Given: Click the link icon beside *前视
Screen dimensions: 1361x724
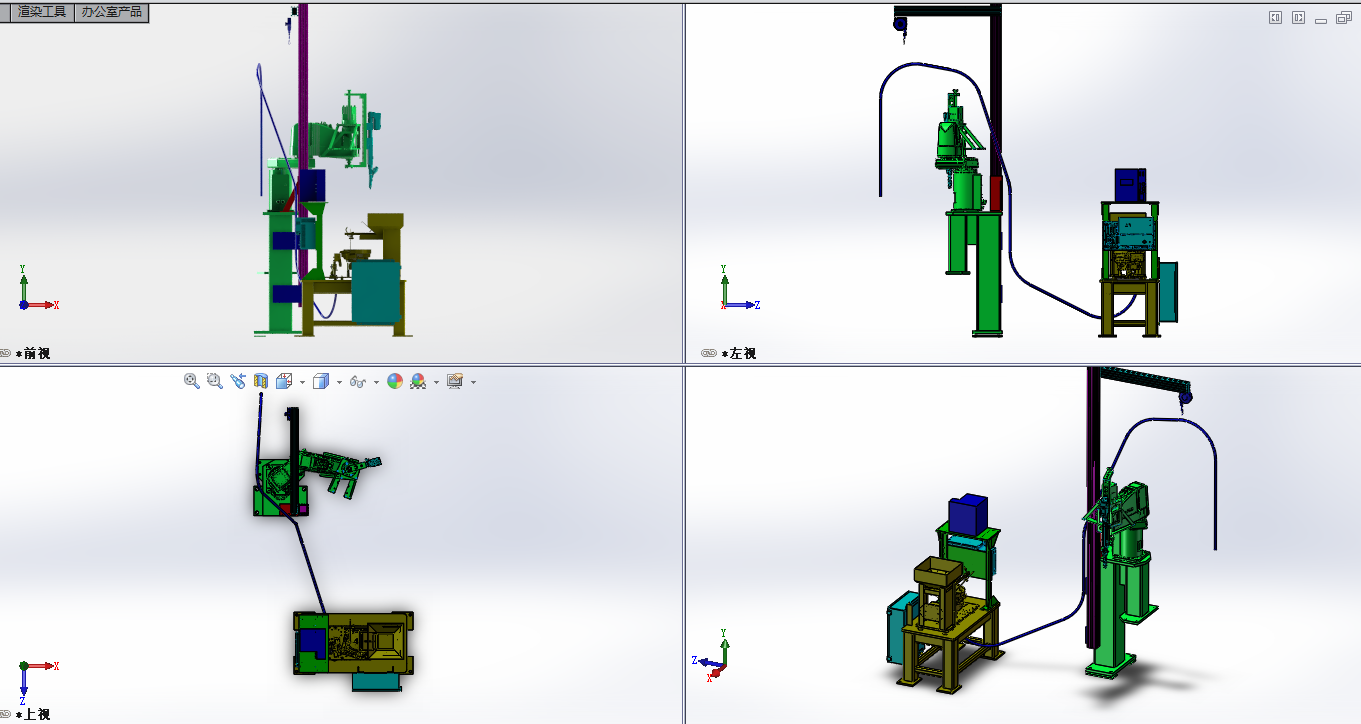Looking at the screenshot, I should pos(5,353).
